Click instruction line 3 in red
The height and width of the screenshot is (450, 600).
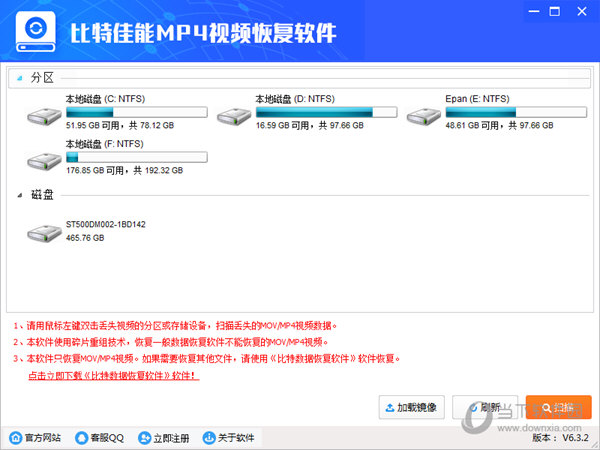[x=207, y=359]
